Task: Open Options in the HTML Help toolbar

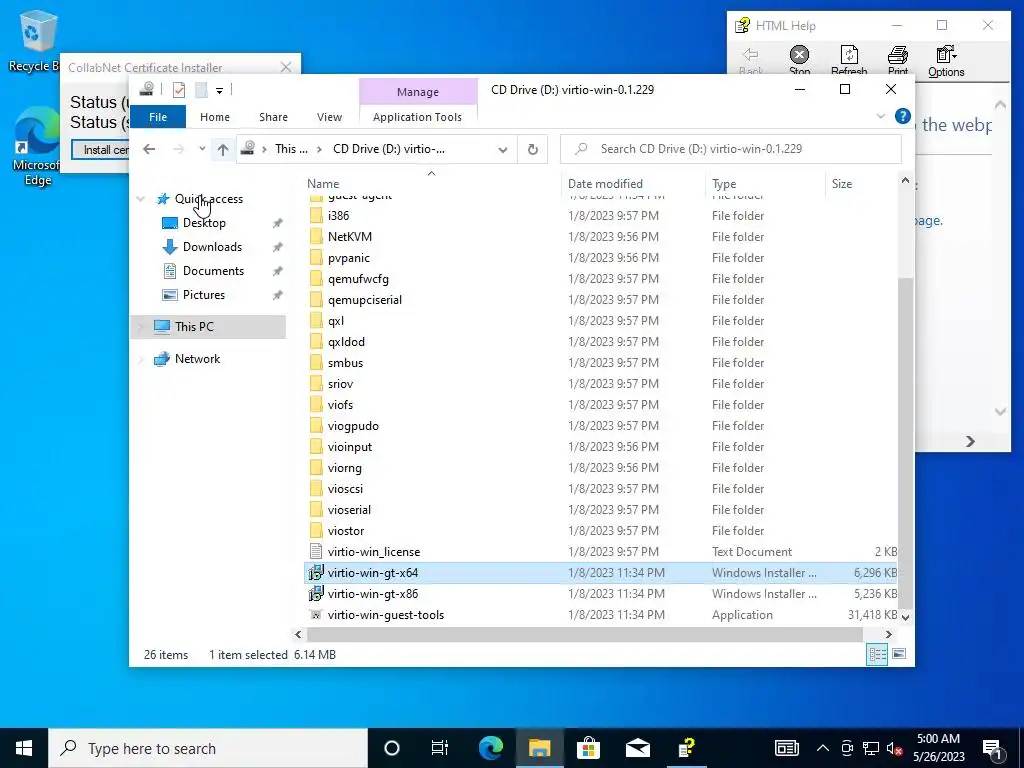Action: (946, 61)
